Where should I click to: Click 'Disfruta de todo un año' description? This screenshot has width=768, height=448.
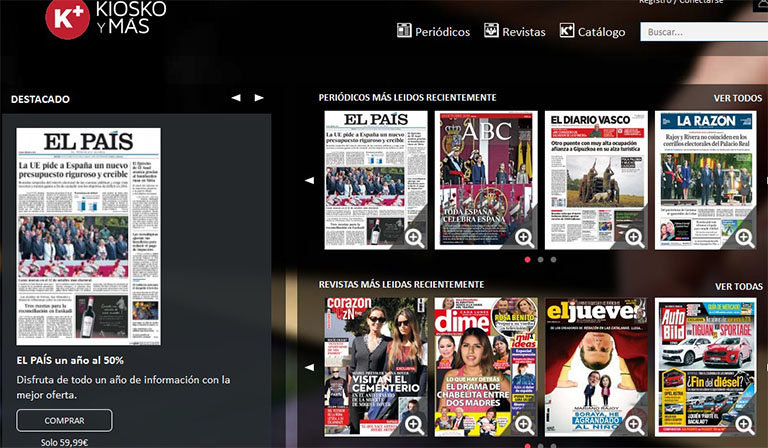click(x=123, y=387)
